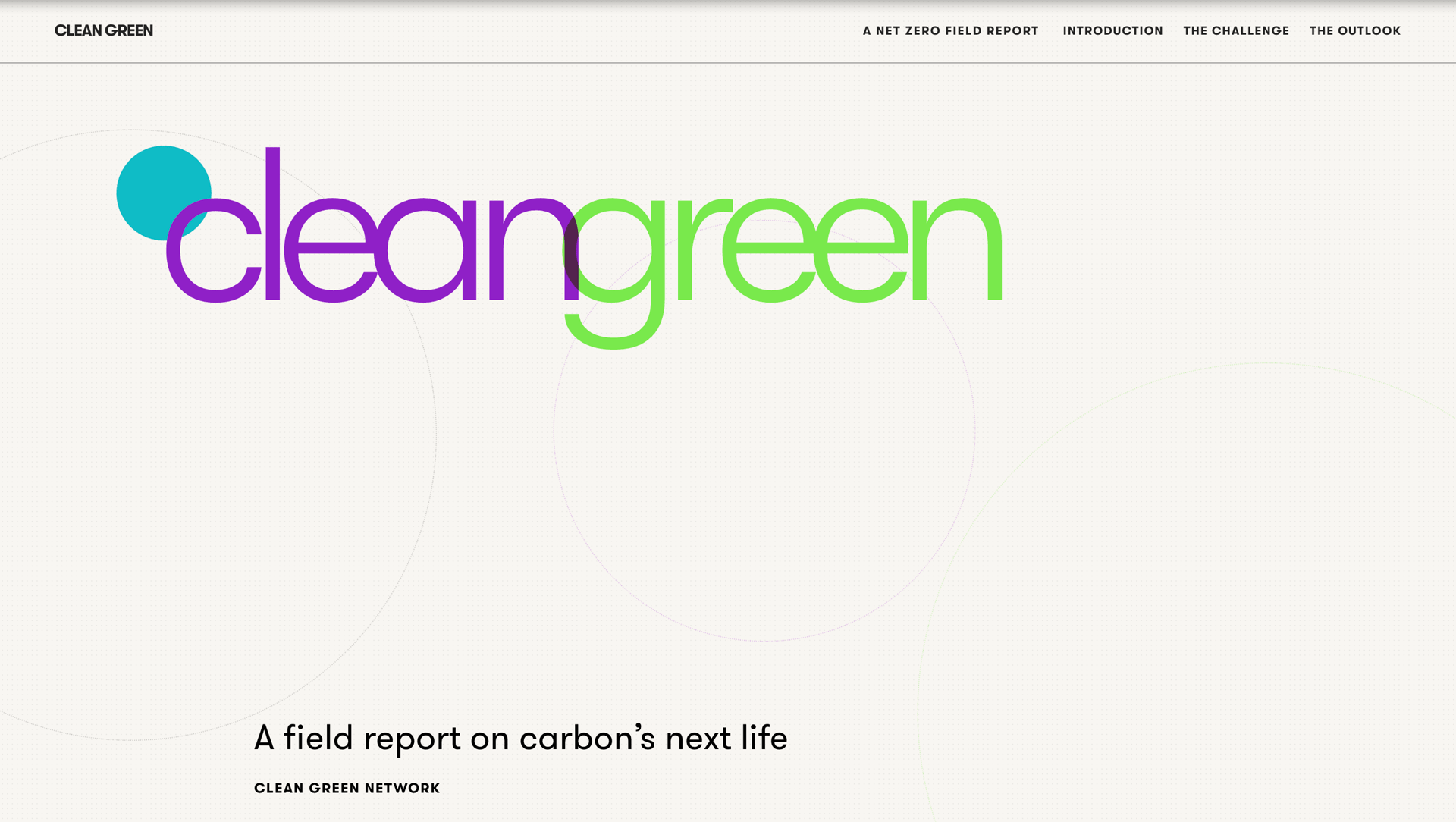Click the CLEAN GREEN NETWORK byline text
Viewport: 1456px width, 822px height.
tap(347, 789)
